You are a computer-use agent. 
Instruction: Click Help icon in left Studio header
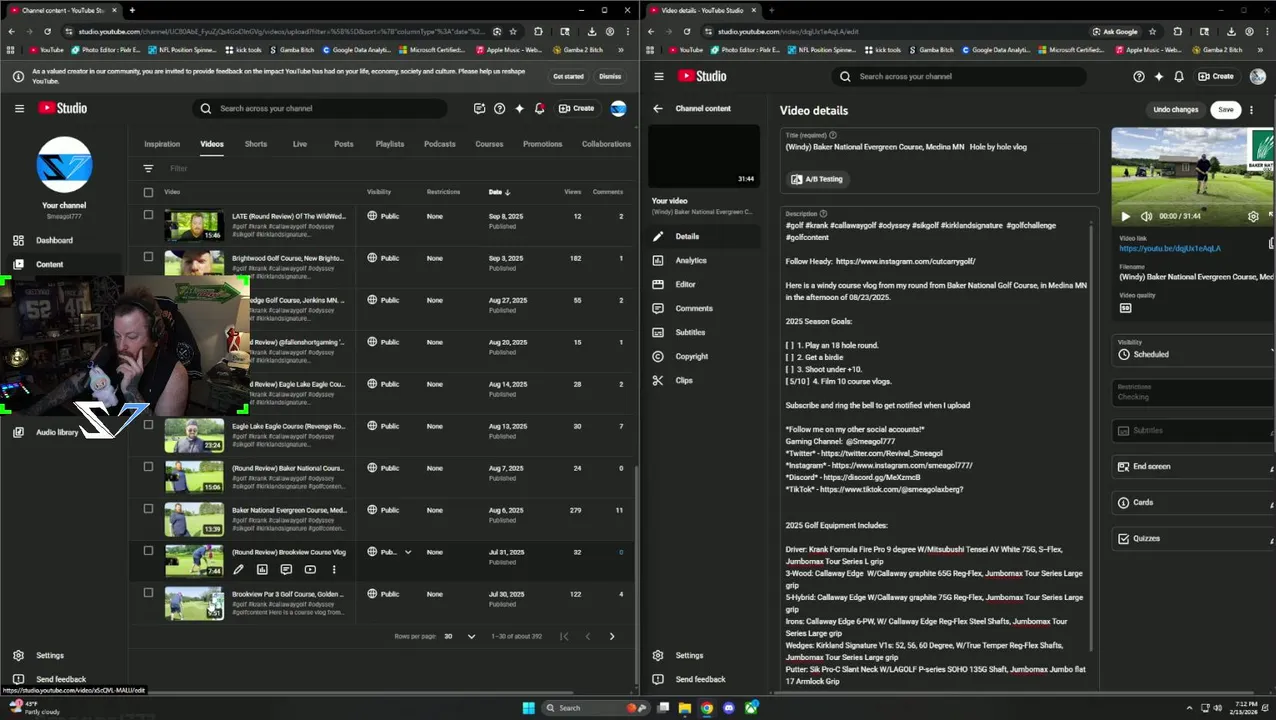pyautogui.click(x=499, y=108)
